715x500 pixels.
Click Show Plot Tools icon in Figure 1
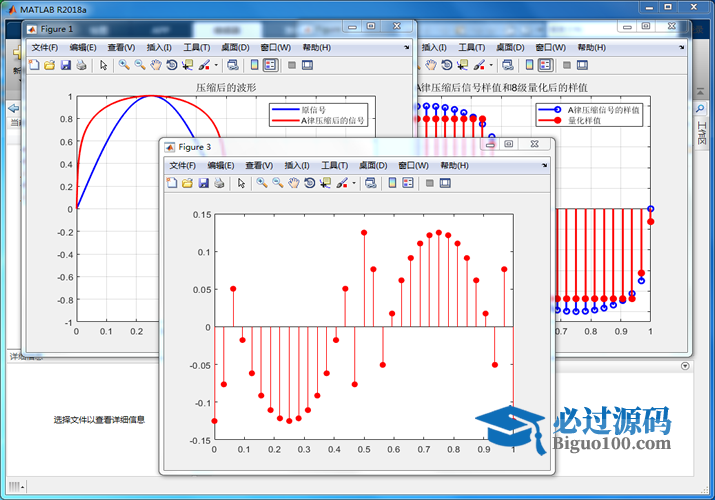click(307, 65)
